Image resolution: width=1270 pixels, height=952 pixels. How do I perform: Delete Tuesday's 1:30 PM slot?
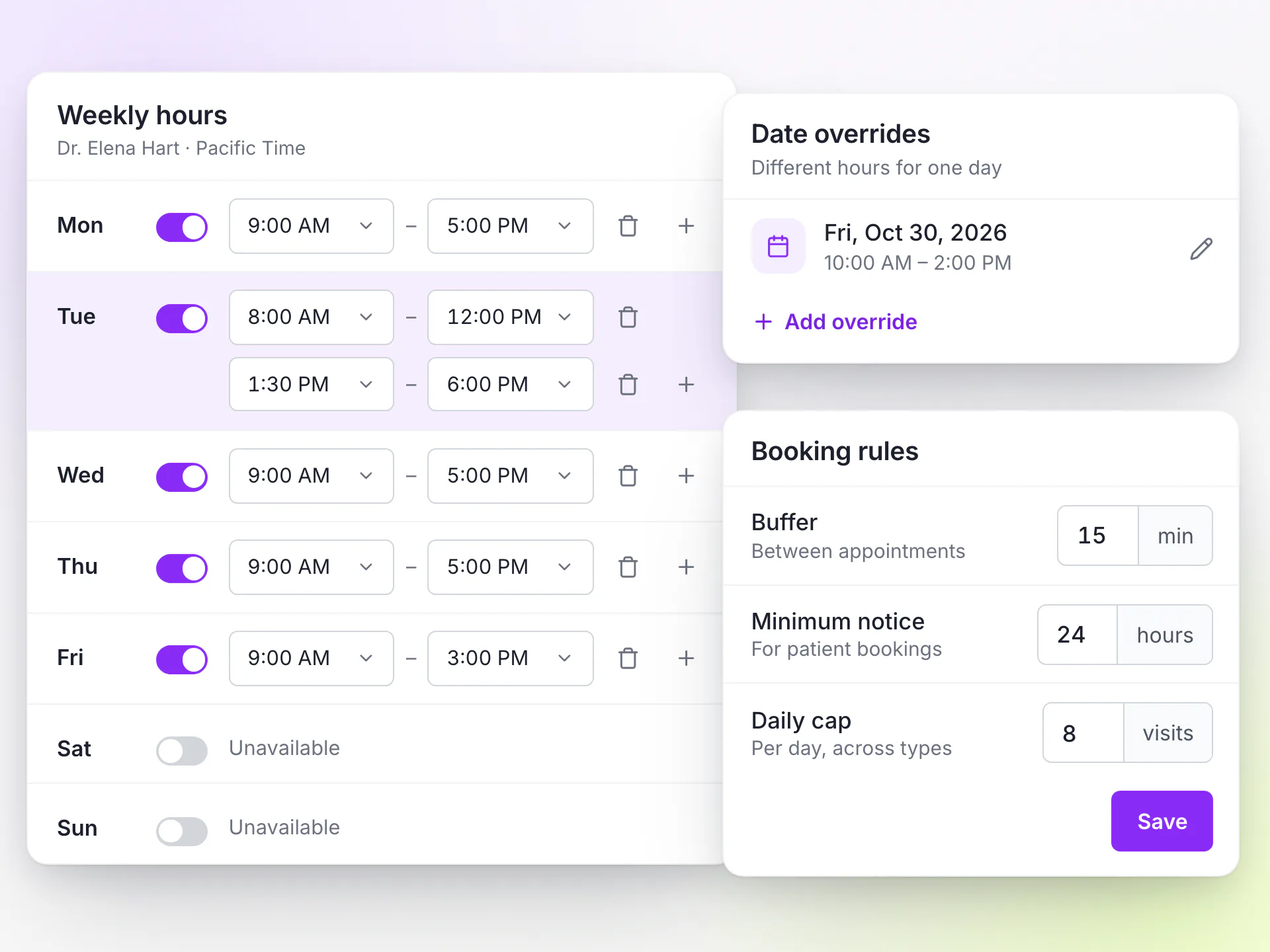coord(628,385)
